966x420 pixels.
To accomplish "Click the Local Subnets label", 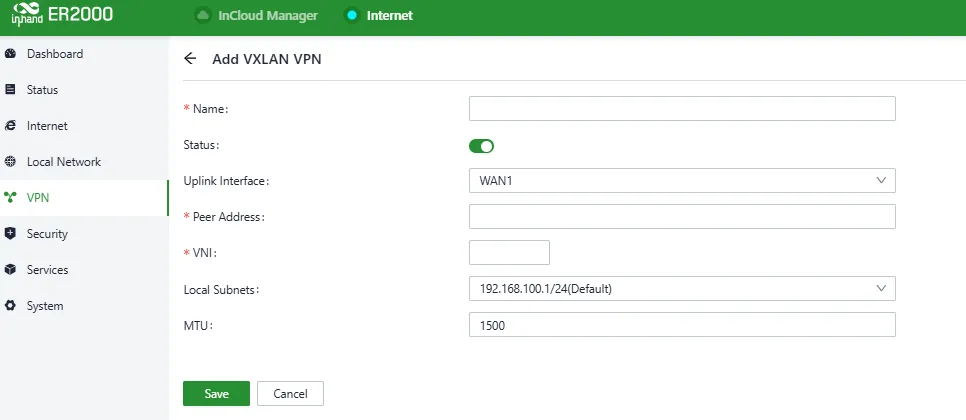I will coord(221,289).
